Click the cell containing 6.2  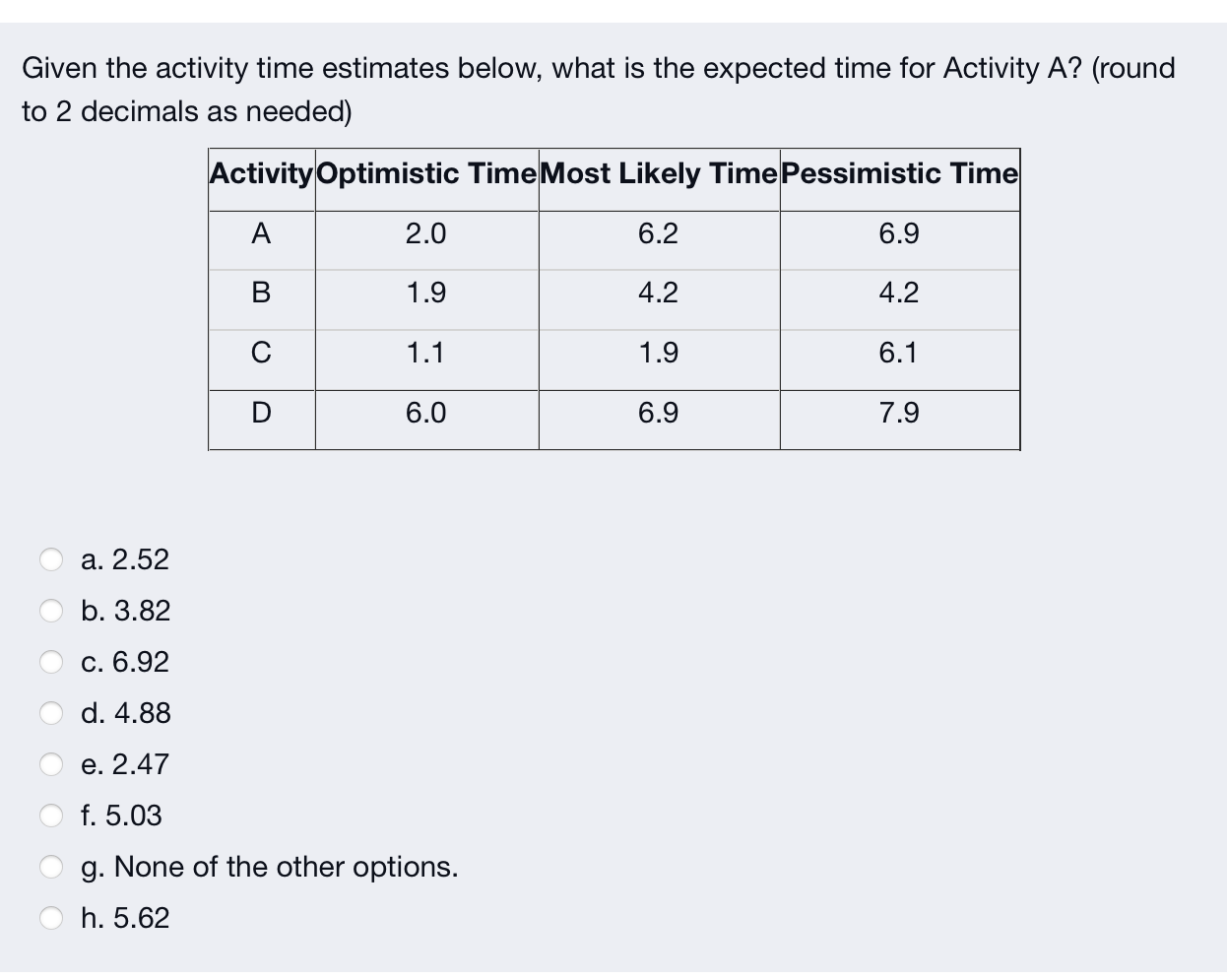(x=657, y=234)
